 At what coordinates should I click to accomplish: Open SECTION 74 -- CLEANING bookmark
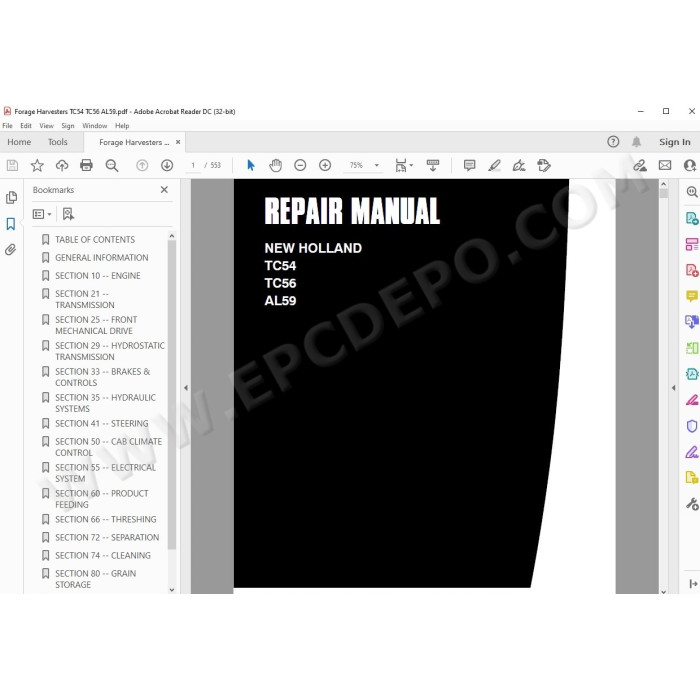click(x=103, y=555)
